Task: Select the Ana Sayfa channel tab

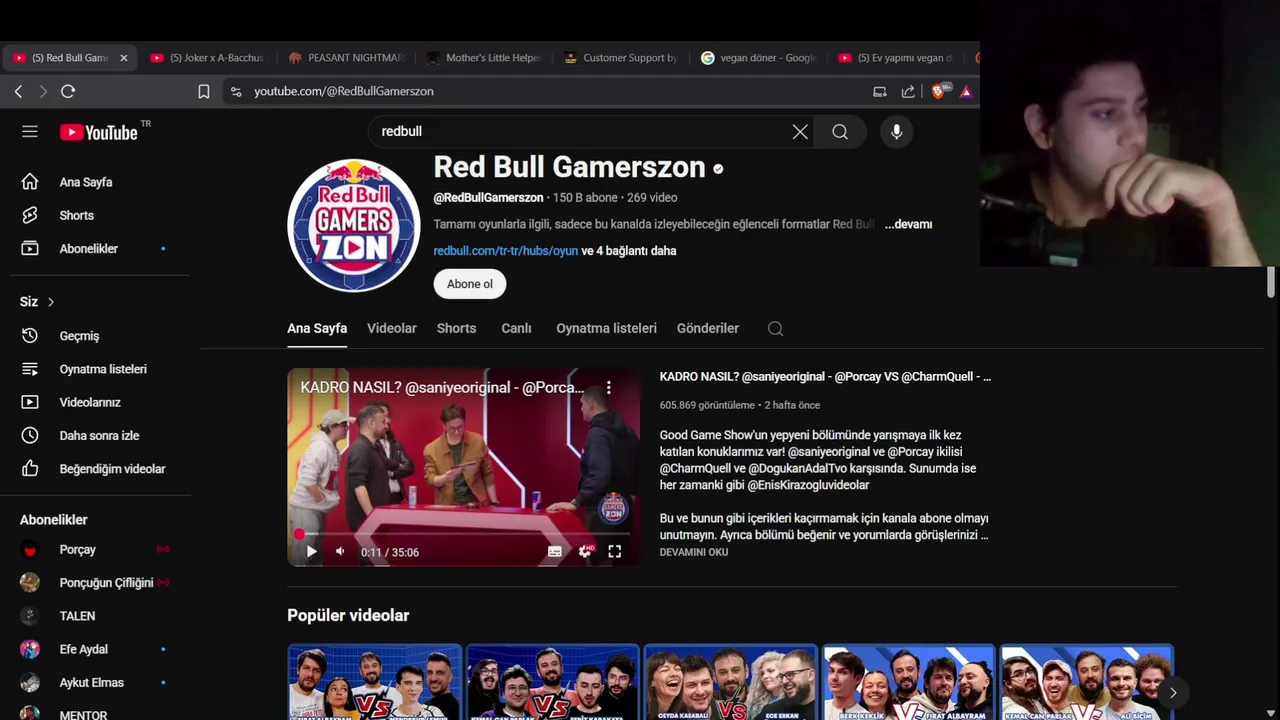Action: (x=317, y=328)
